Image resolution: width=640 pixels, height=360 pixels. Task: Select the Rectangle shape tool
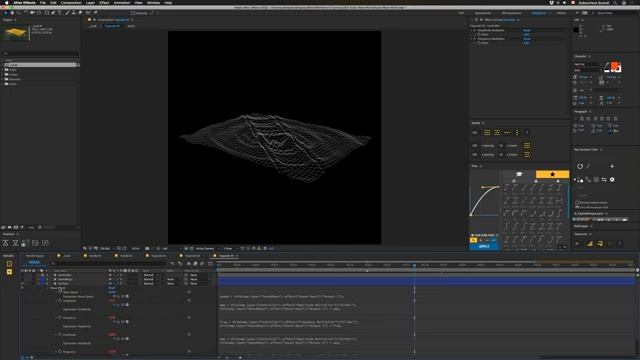tap(47, 13)
